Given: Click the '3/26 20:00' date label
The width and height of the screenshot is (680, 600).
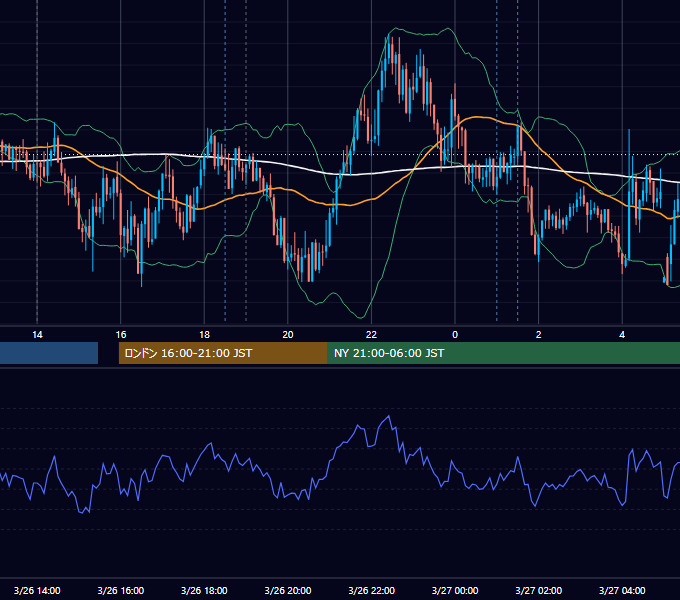Looking at the screenshot, I should tap(288, 590).
